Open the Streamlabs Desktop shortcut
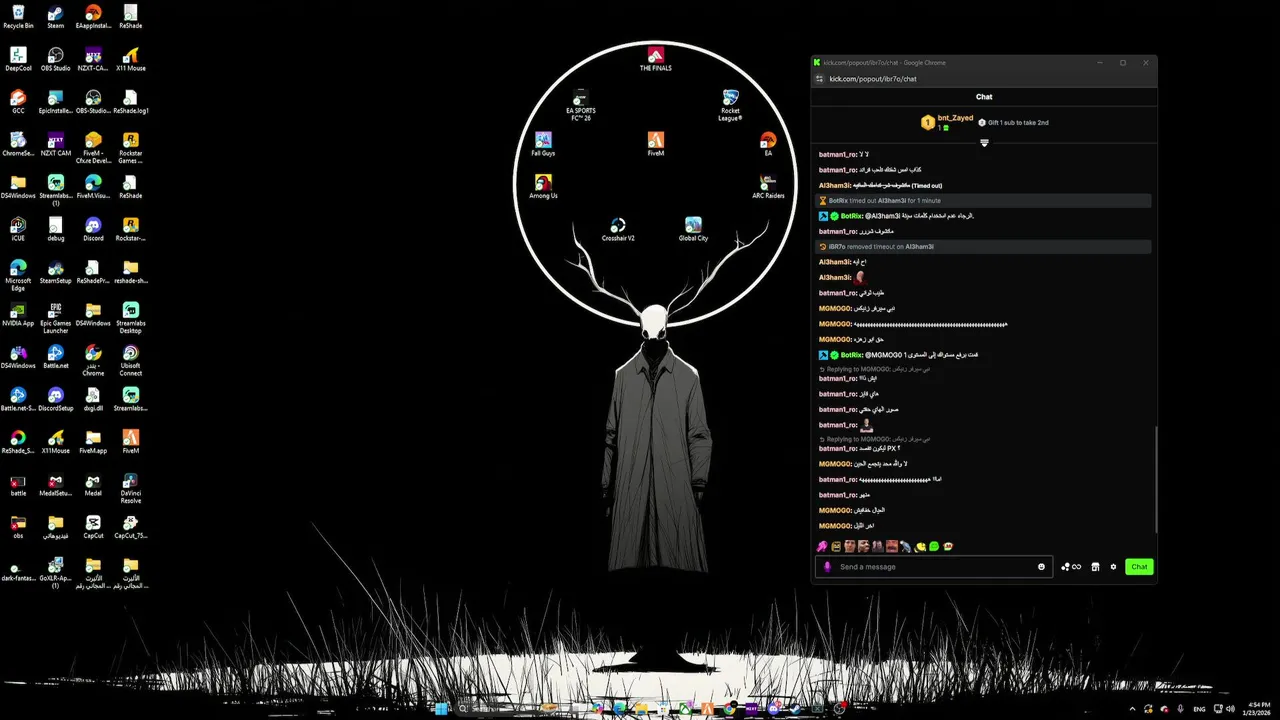The image size is (1280, 720). 131,317
